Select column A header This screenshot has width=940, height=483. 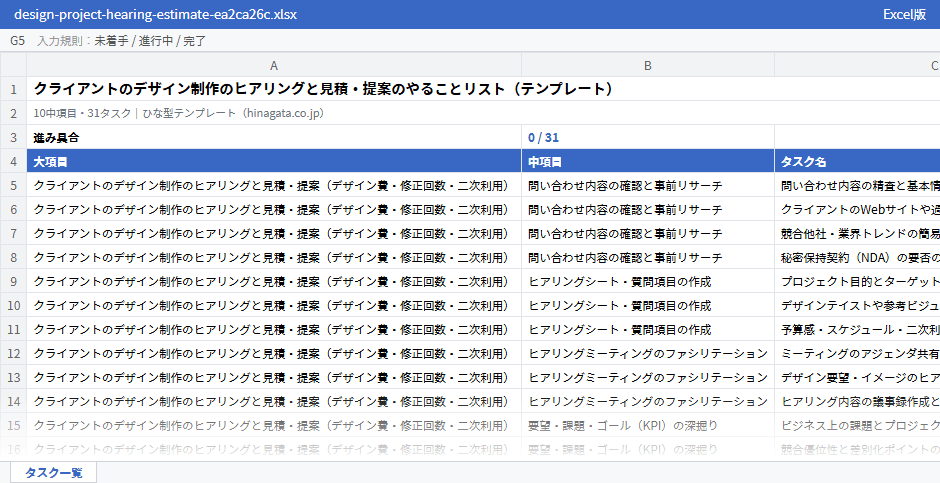pyautogui.click(x=274, y=65)
